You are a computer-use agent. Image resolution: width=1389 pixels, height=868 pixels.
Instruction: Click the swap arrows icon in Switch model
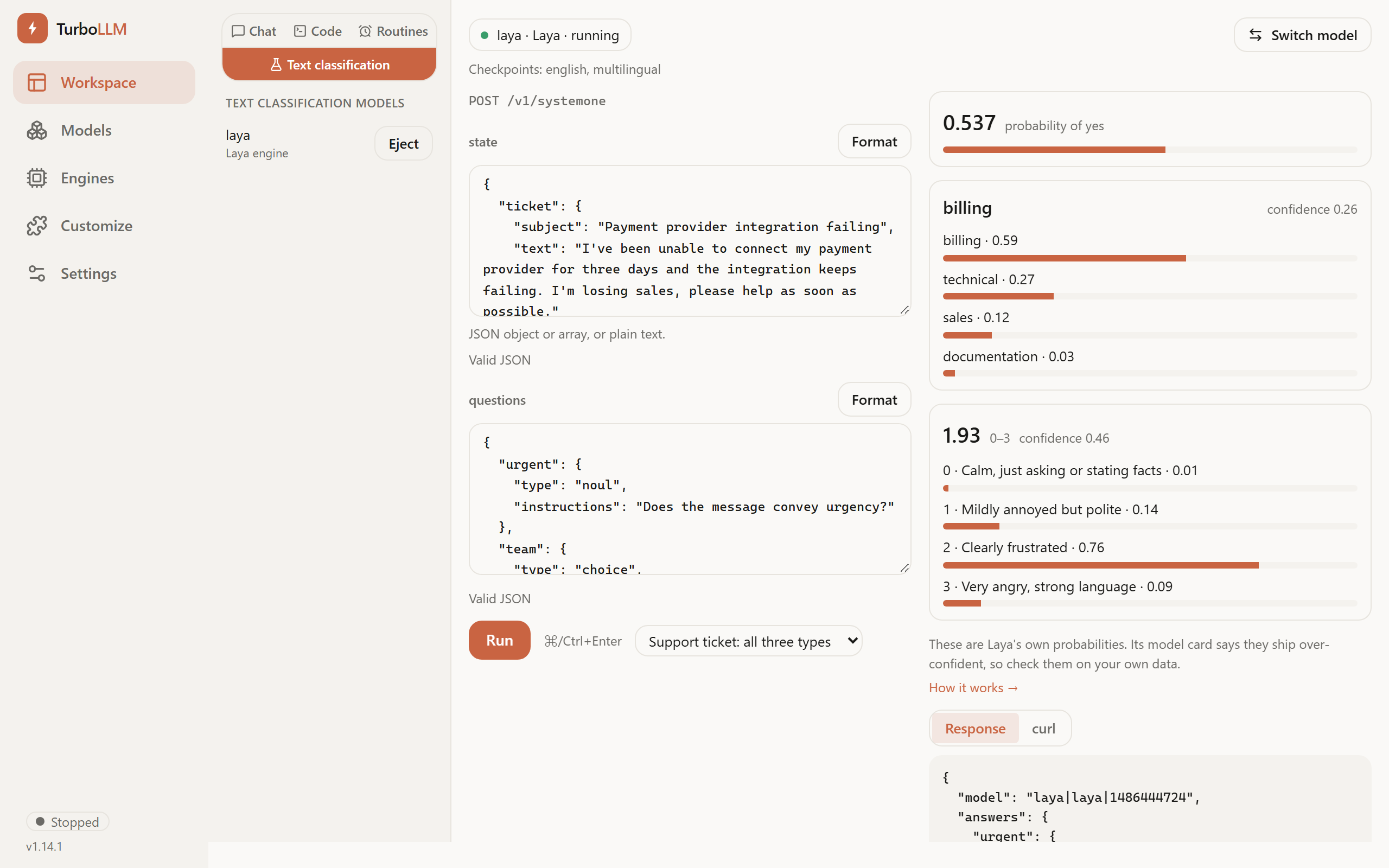click(x=1256, y=35)
